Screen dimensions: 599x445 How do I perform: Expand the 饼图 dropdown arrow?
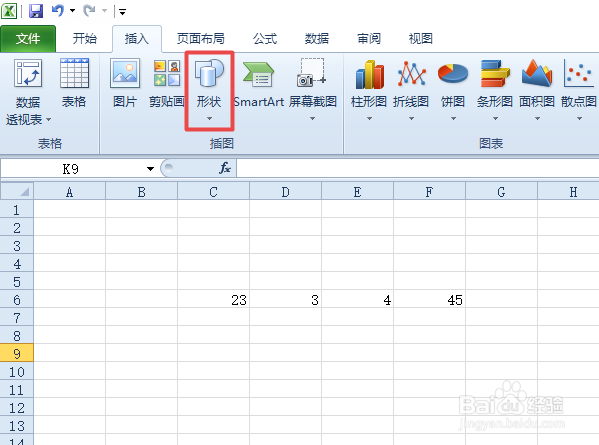coord(453,119)
